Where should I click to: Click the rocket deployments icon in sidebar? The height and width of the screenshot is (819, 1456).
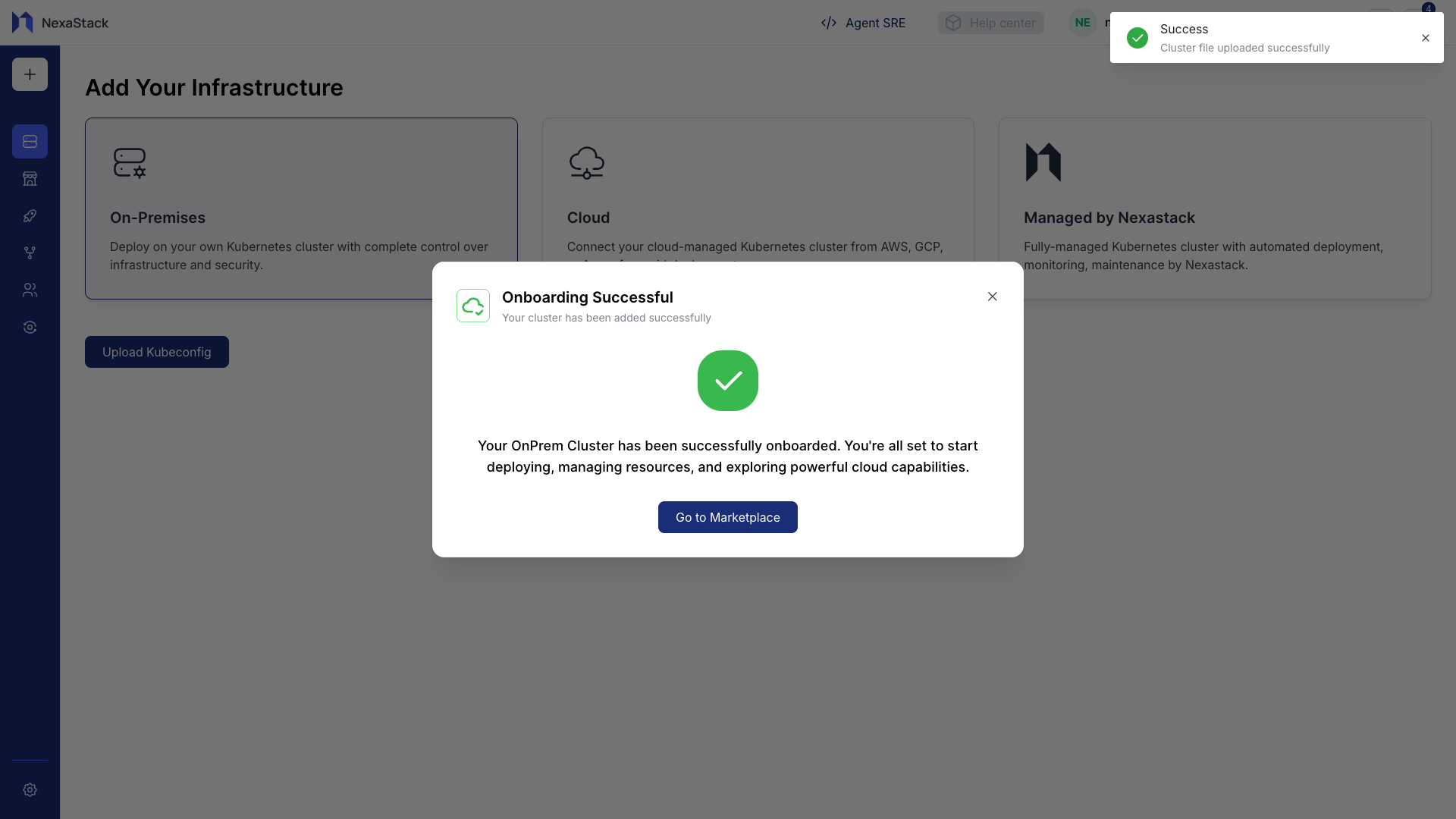tap(30, 216)
